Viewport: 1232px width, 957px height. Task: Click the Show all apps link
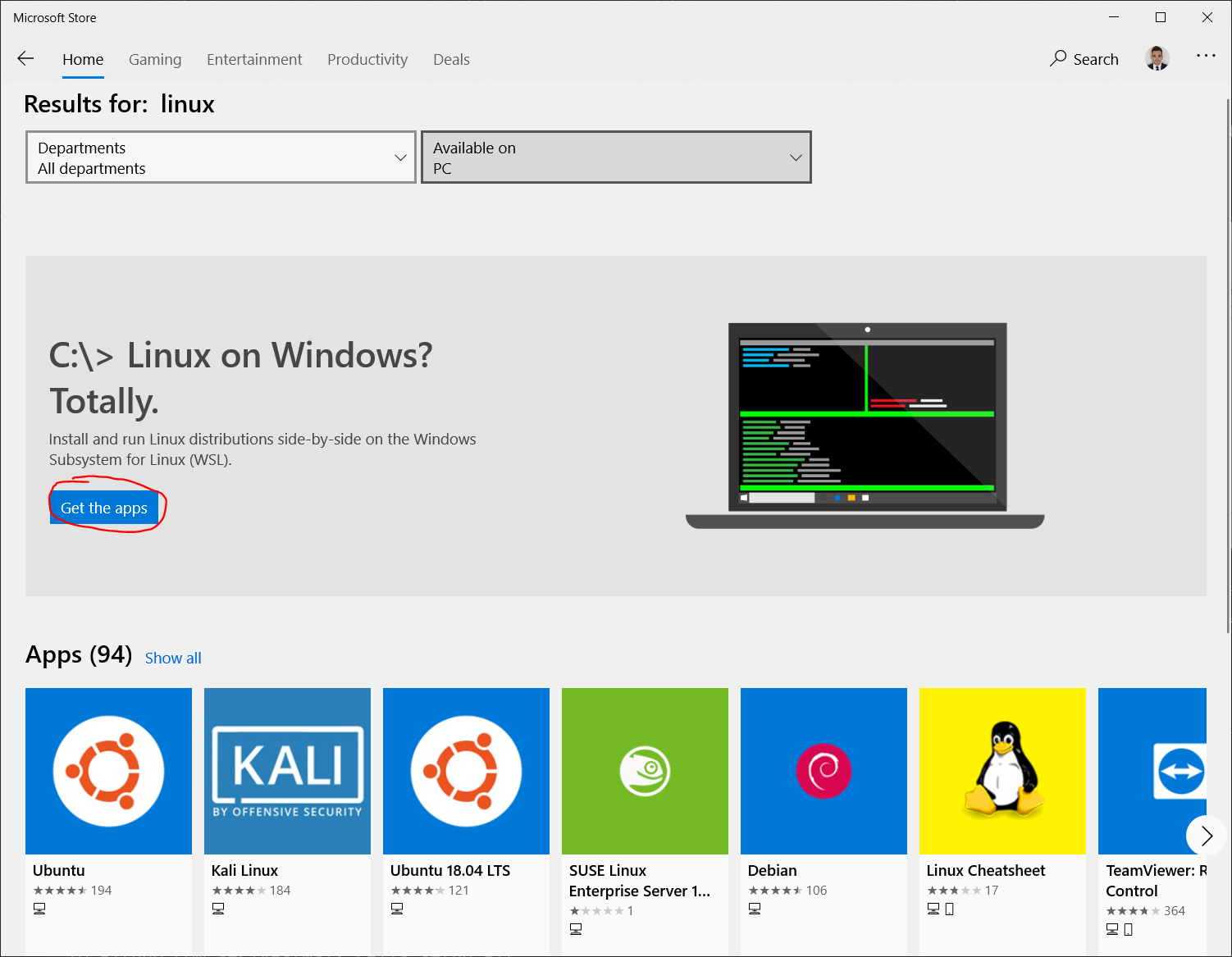coord(173,658)
